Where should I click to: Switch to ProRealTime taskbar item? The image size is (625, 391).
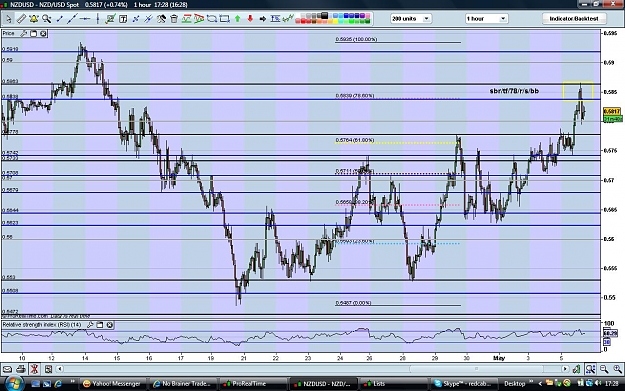tap(253, 384)
